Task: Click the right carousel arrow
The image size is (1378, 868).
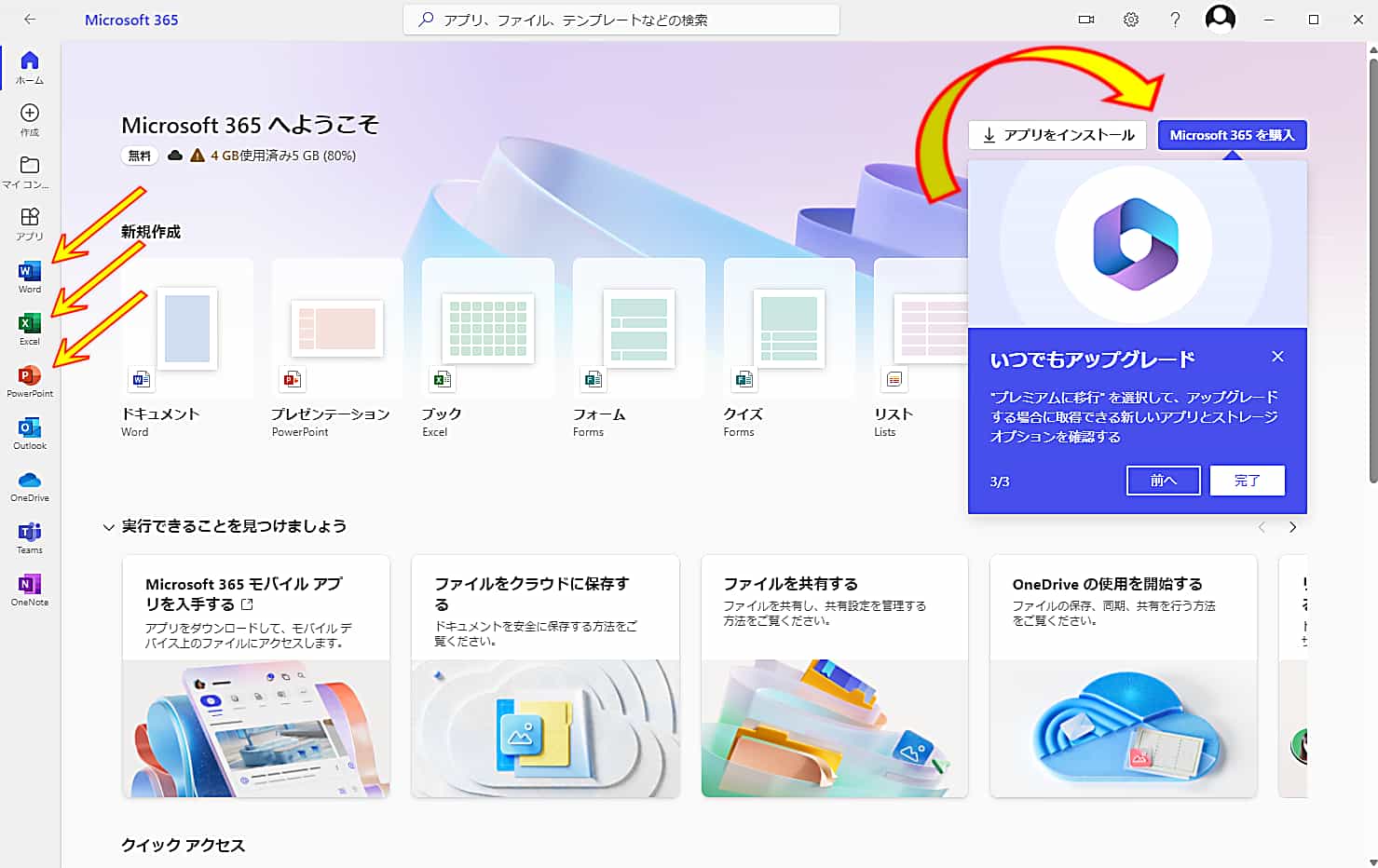Action: tap(1292, 526)
